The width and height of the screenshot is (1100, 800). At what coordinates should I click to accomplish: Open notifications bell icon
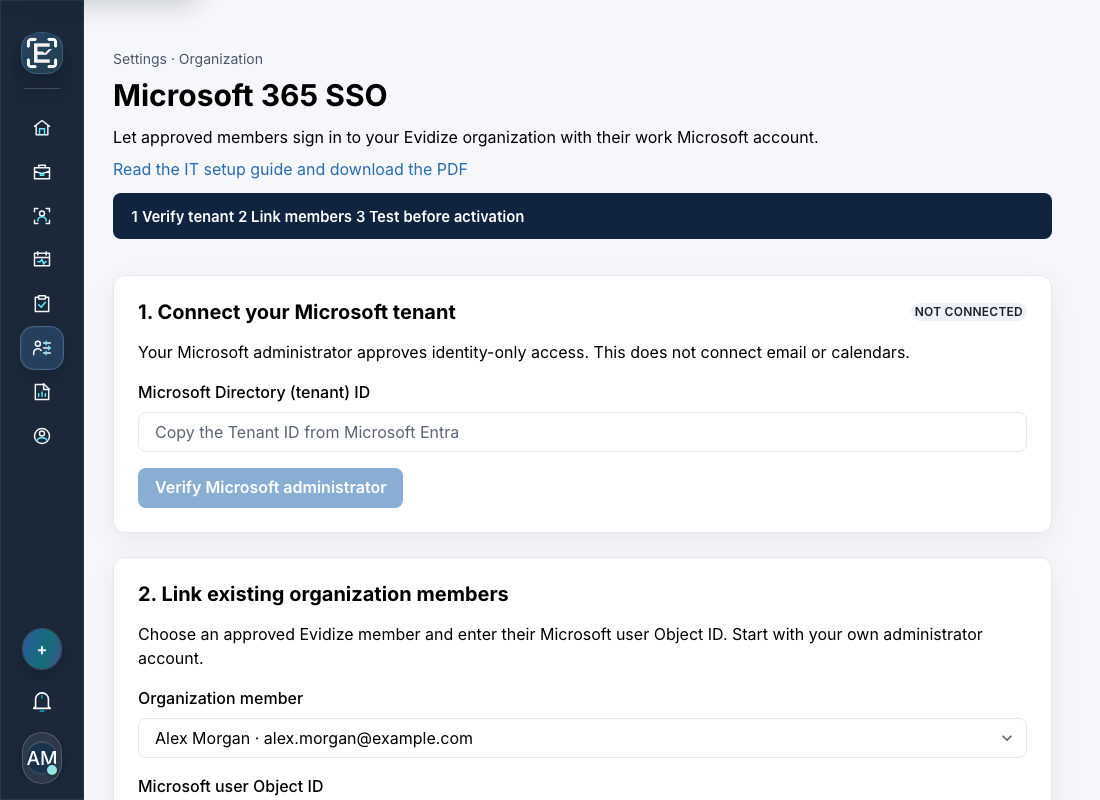pyautogui.click(x=42, y=702)
